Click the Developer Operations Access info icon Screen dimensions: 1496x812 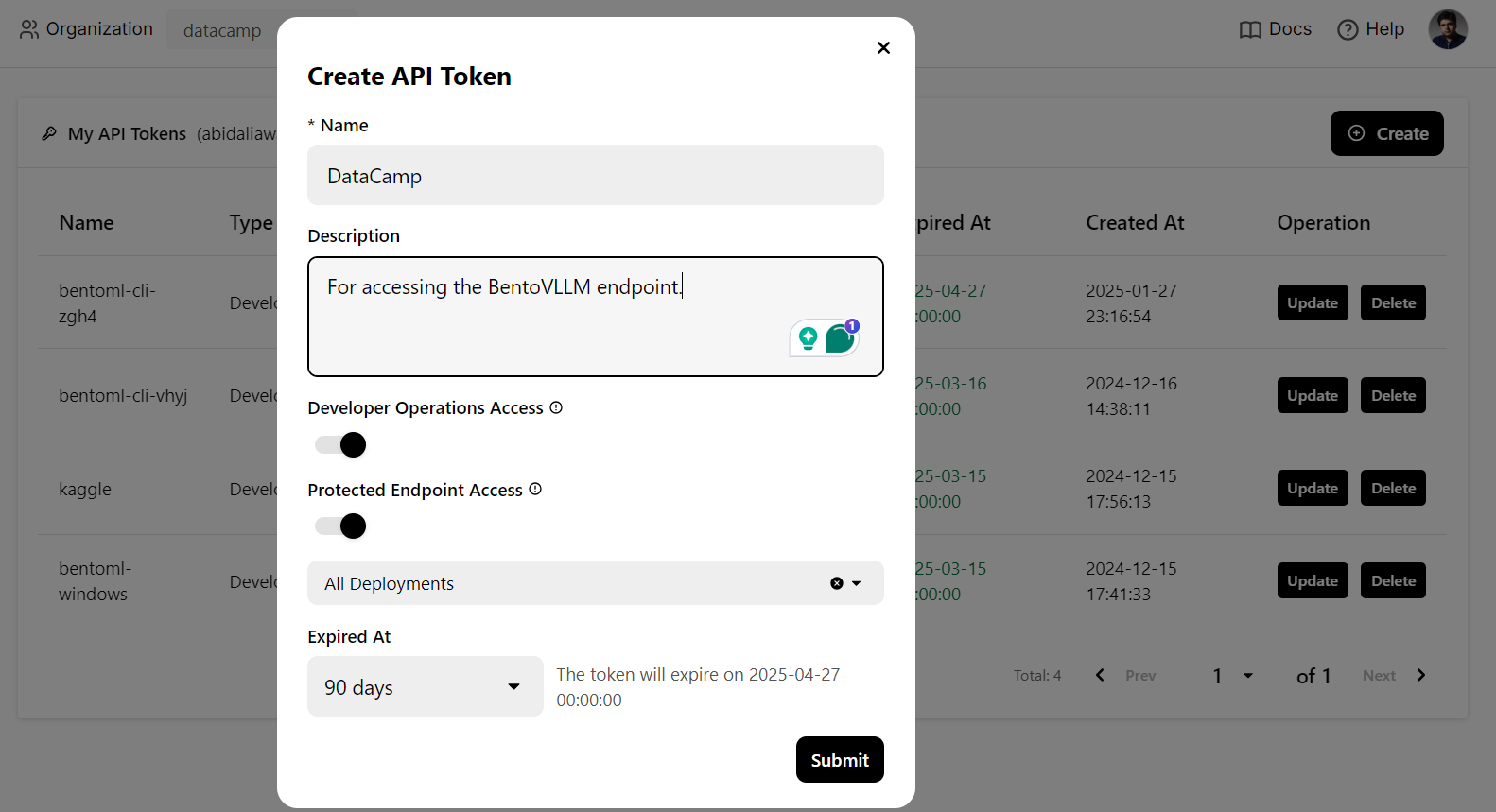coord(556,407)
